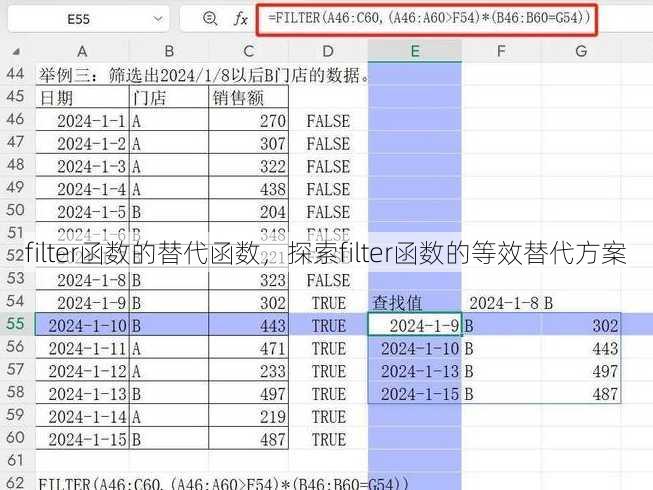Select column C header
653x490 pixels.
pyautogui.click(x=249, y=51)
